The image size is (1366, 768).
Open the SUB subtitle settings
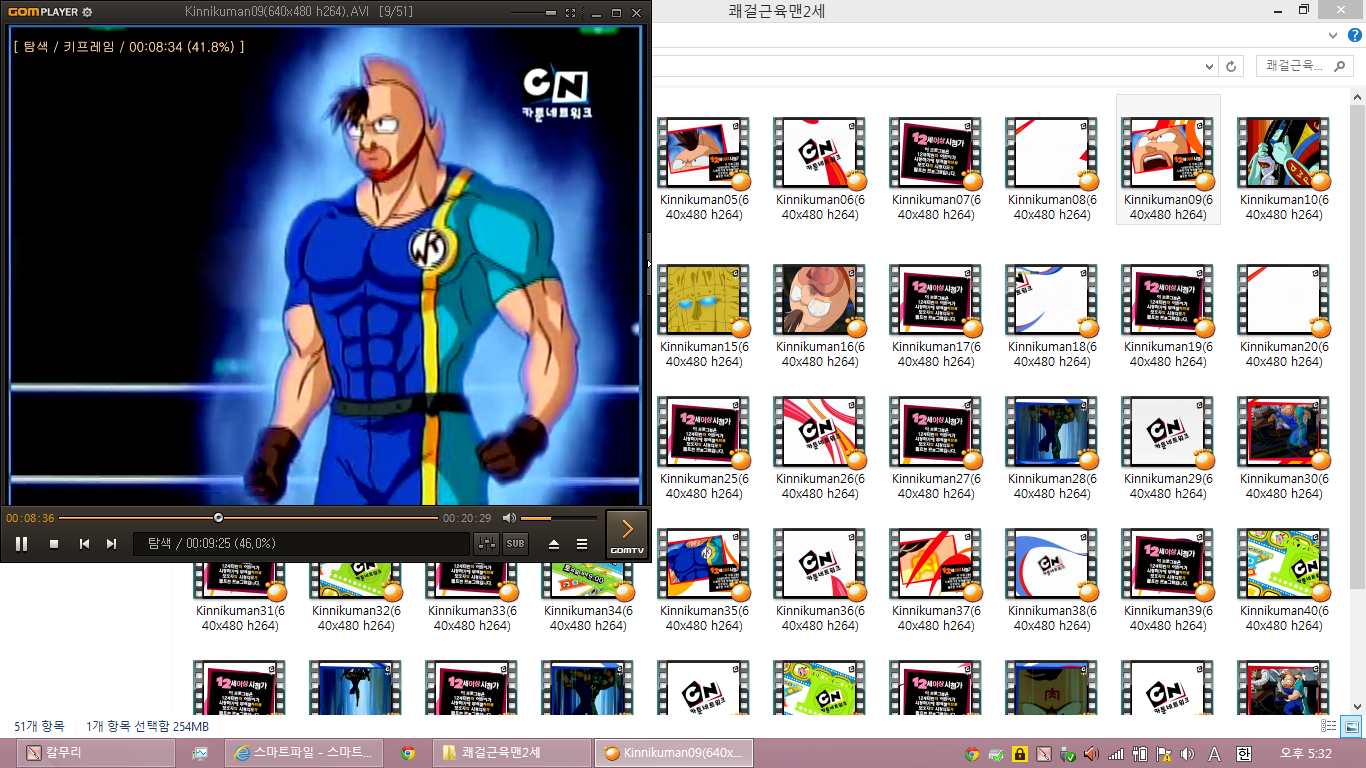(515, 544)
